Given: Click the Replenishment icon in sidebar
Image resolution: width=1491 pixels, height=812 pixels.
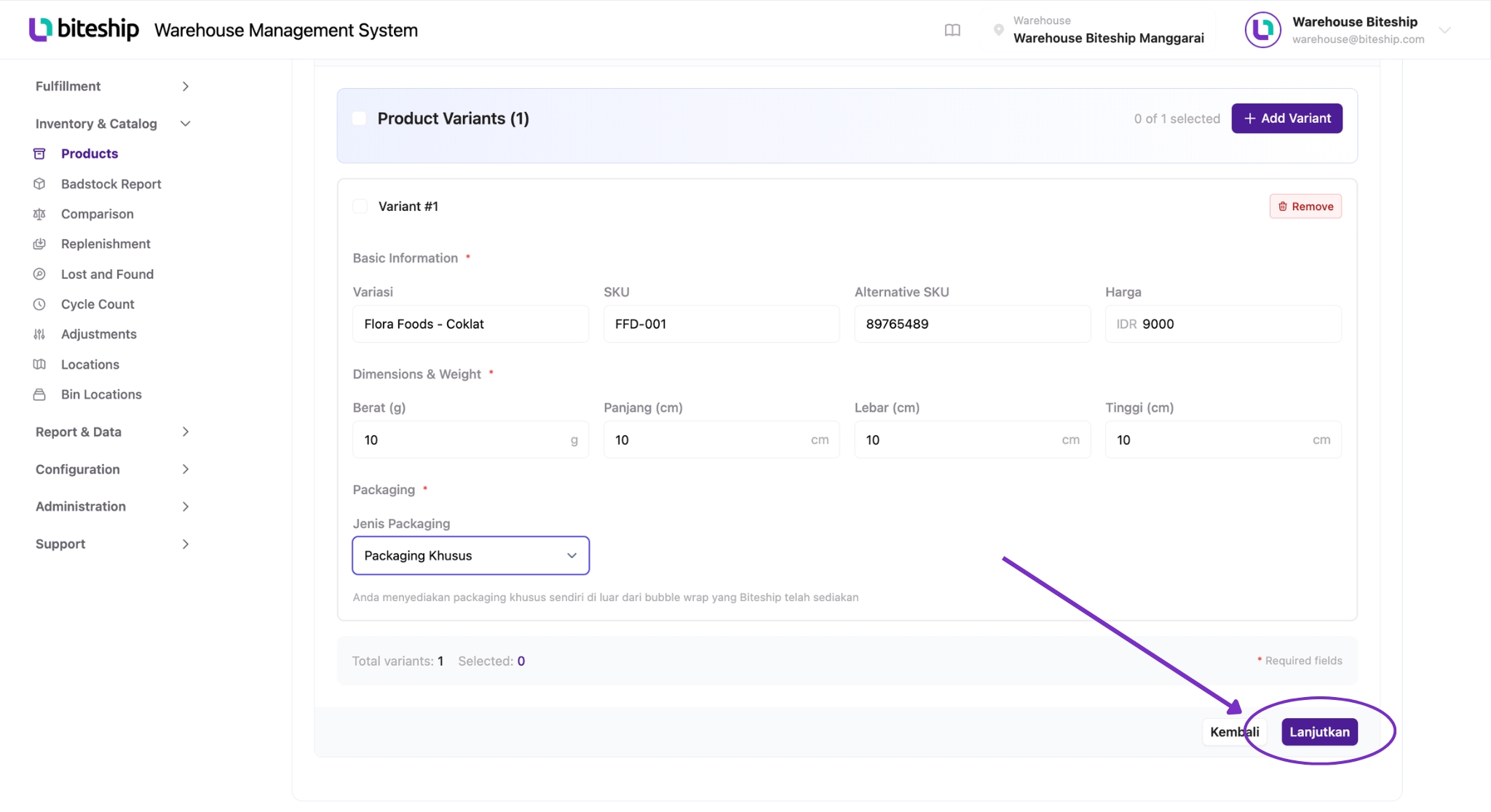Looking at the screenshot, I should tap(39, 244).
